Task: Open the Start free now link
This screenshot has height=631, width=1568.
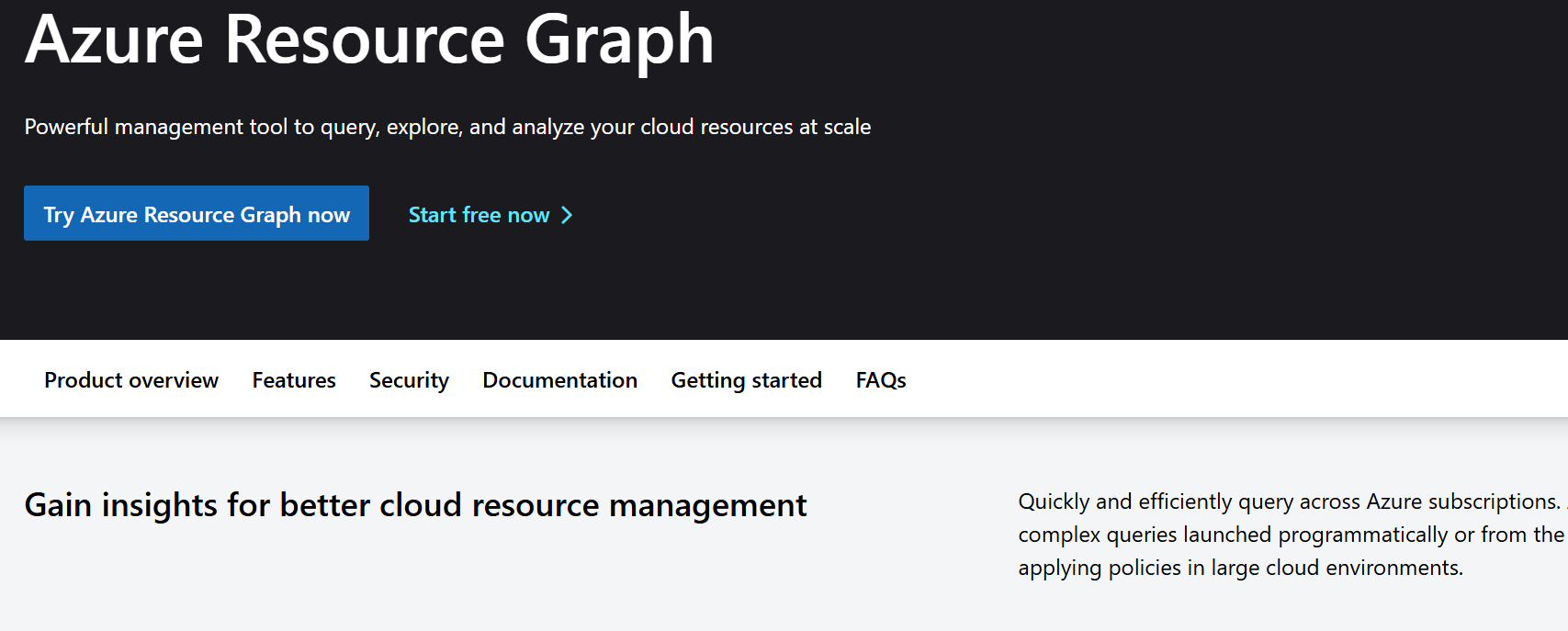Action: point(479,215)
